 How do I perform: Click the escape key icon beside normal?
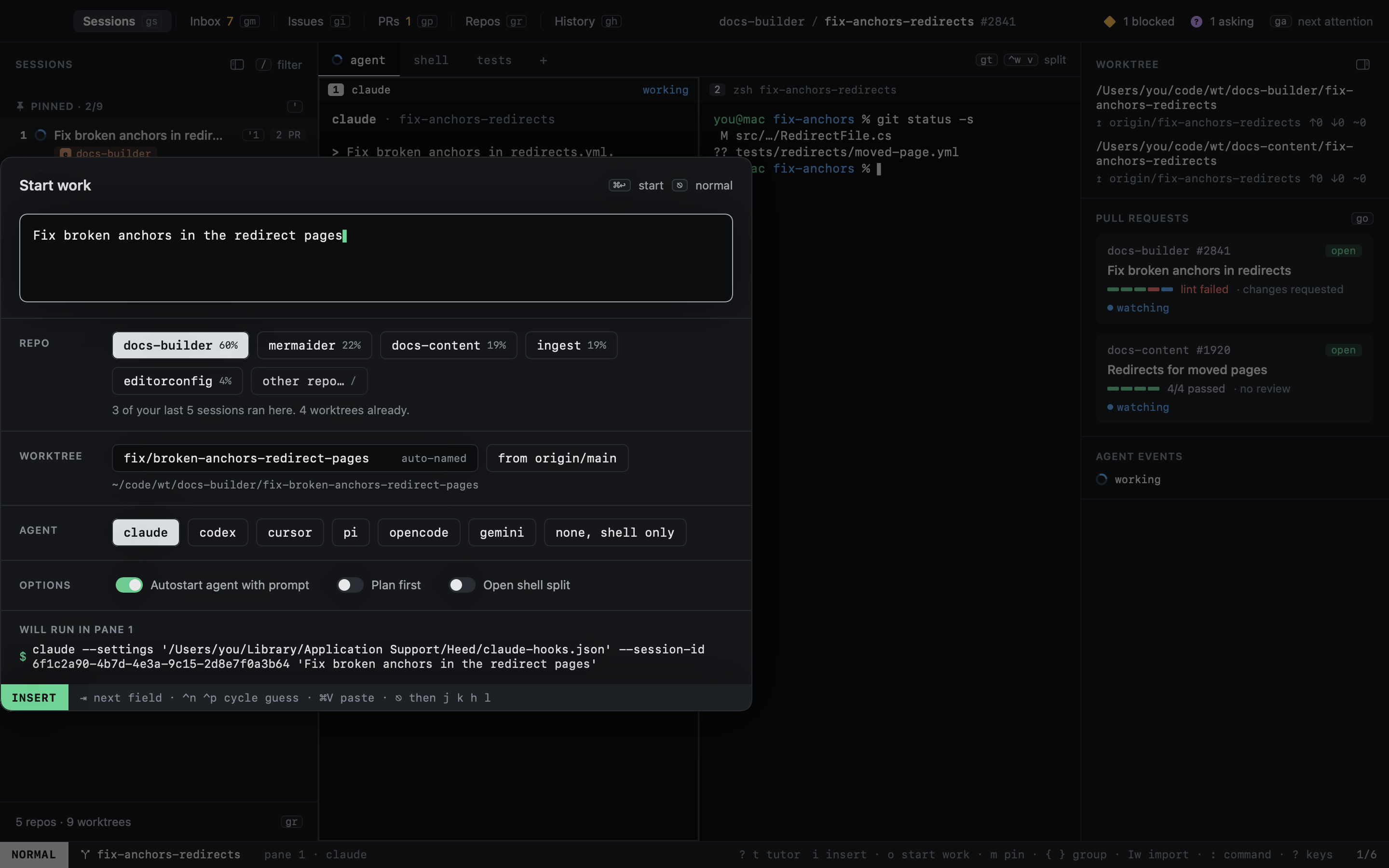(680, 186)
